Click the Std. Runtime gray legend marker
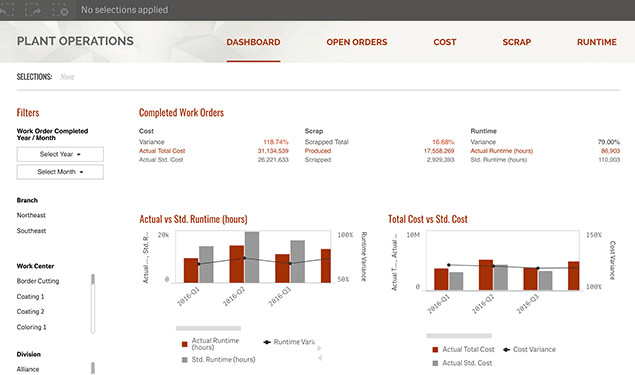 pyautogui.click(x=185, y=360)
